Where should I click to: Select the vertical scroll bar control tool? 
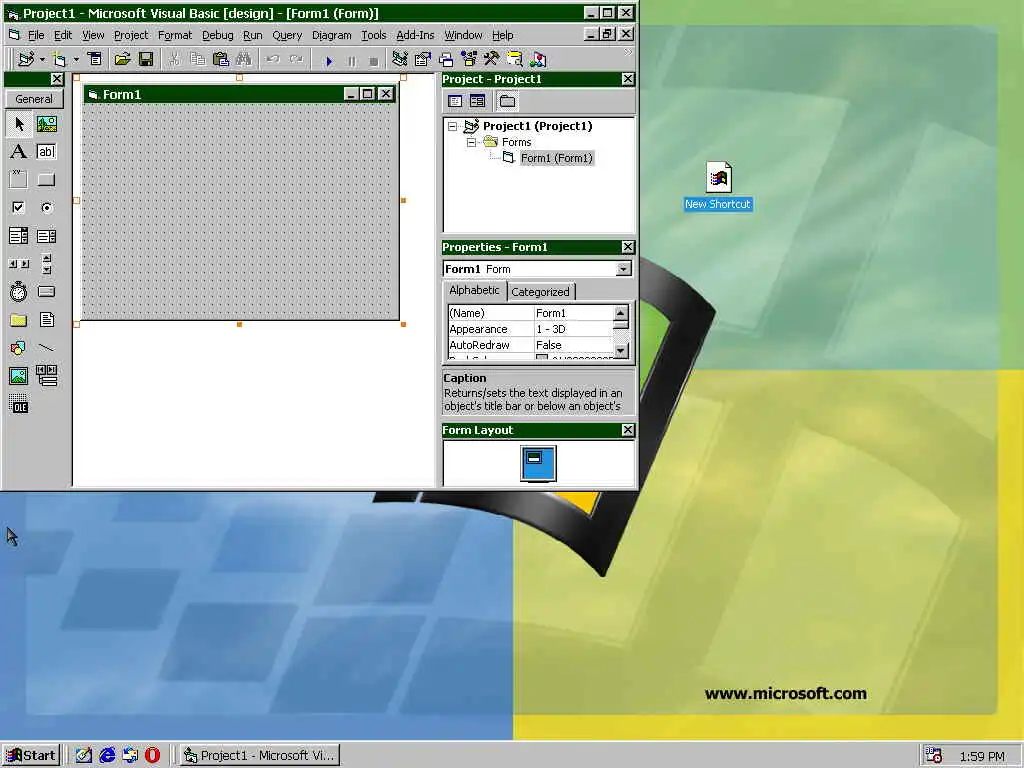pyautogui.click(x=46, y=264)
